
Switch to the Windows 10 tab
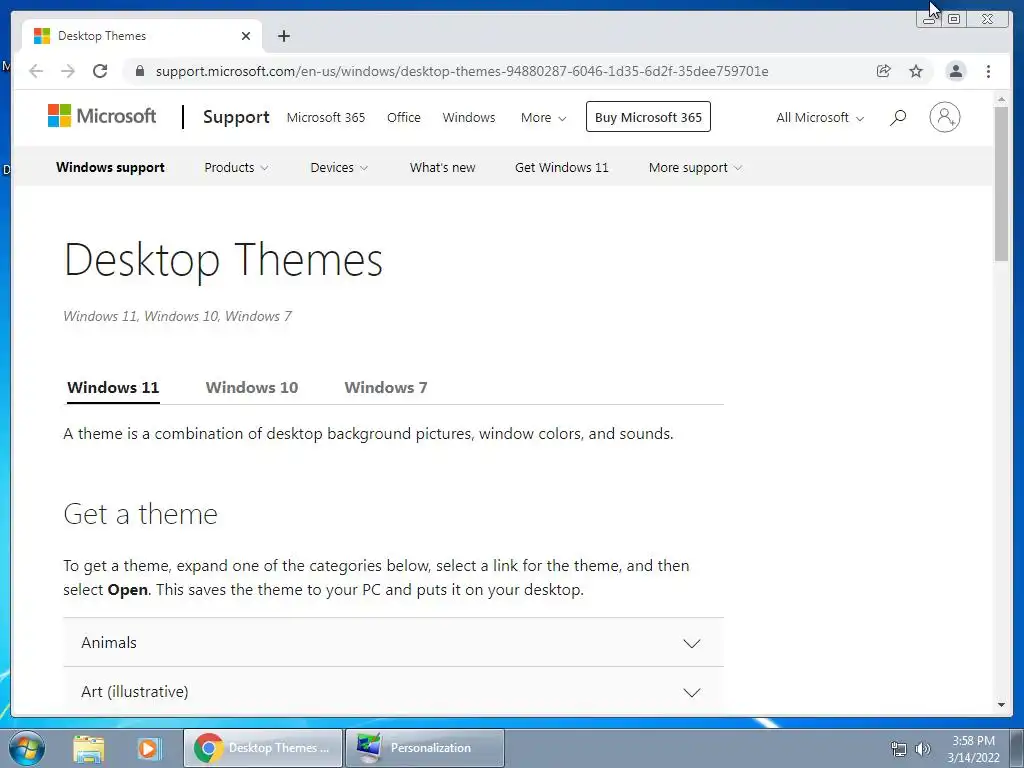251,387
